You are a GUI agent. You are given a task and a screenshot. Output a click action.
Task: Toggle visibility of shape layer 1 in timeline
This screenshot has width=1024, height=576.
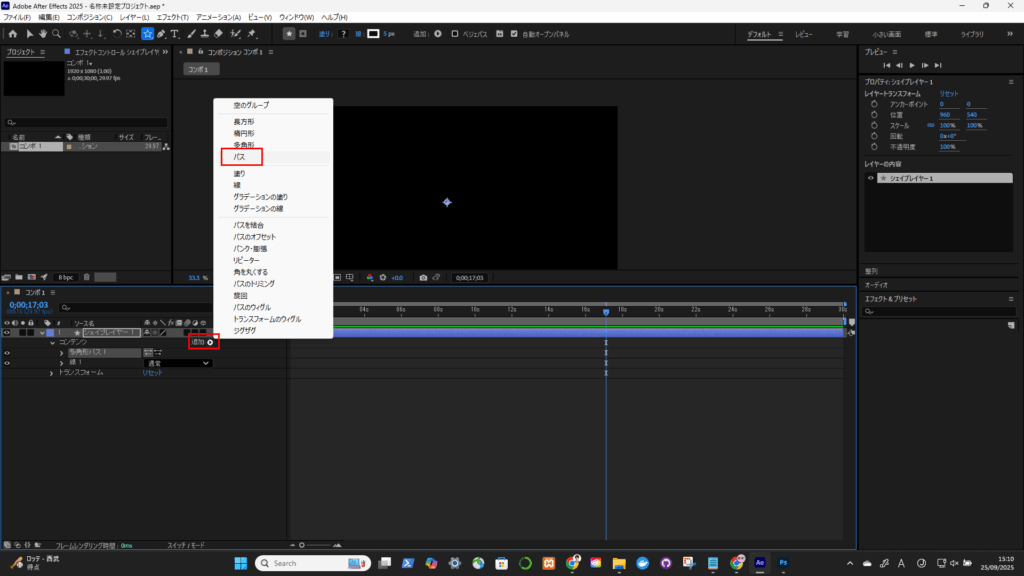[7, 332]
